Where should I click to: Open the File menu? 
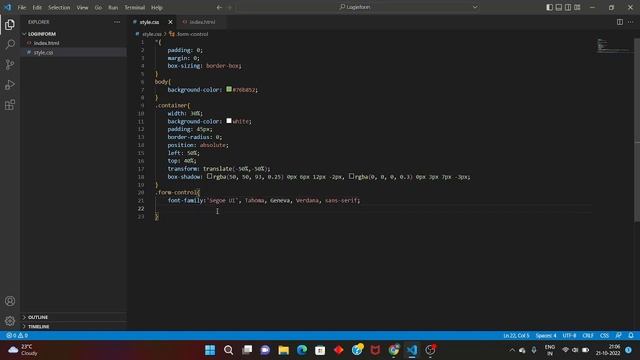point(22,7)
